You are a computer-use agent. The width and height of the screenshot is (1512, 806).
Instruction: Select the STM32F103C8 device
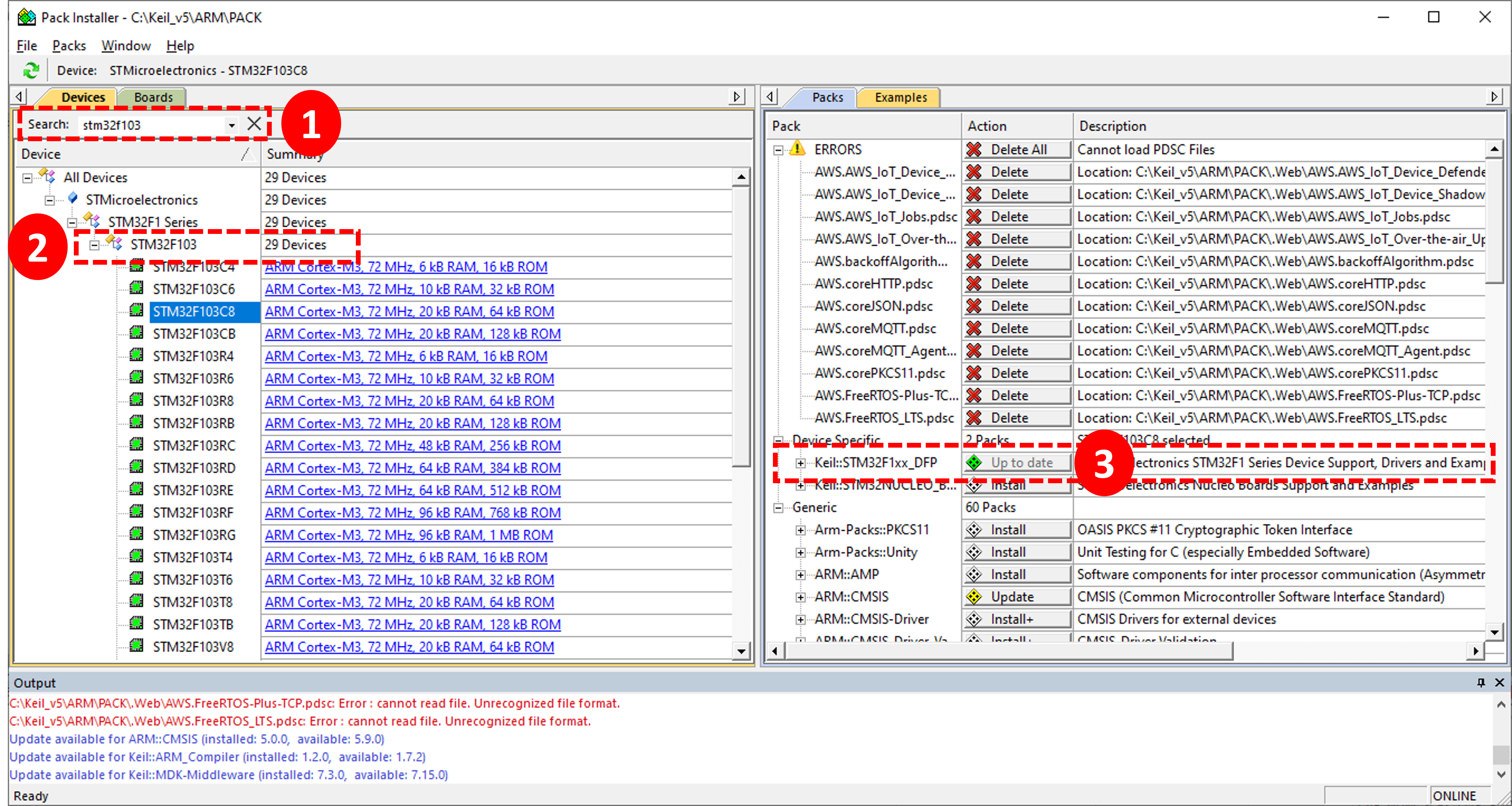tap(194, 312)
